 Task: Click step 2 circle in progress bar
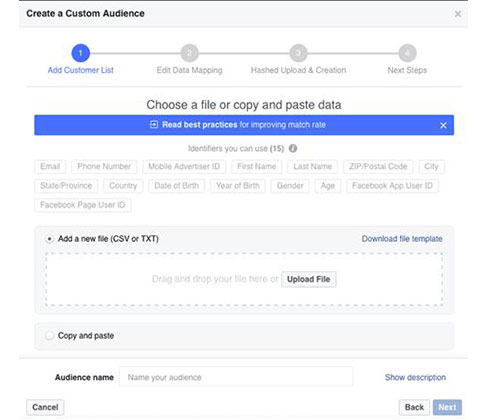point(189,53)
